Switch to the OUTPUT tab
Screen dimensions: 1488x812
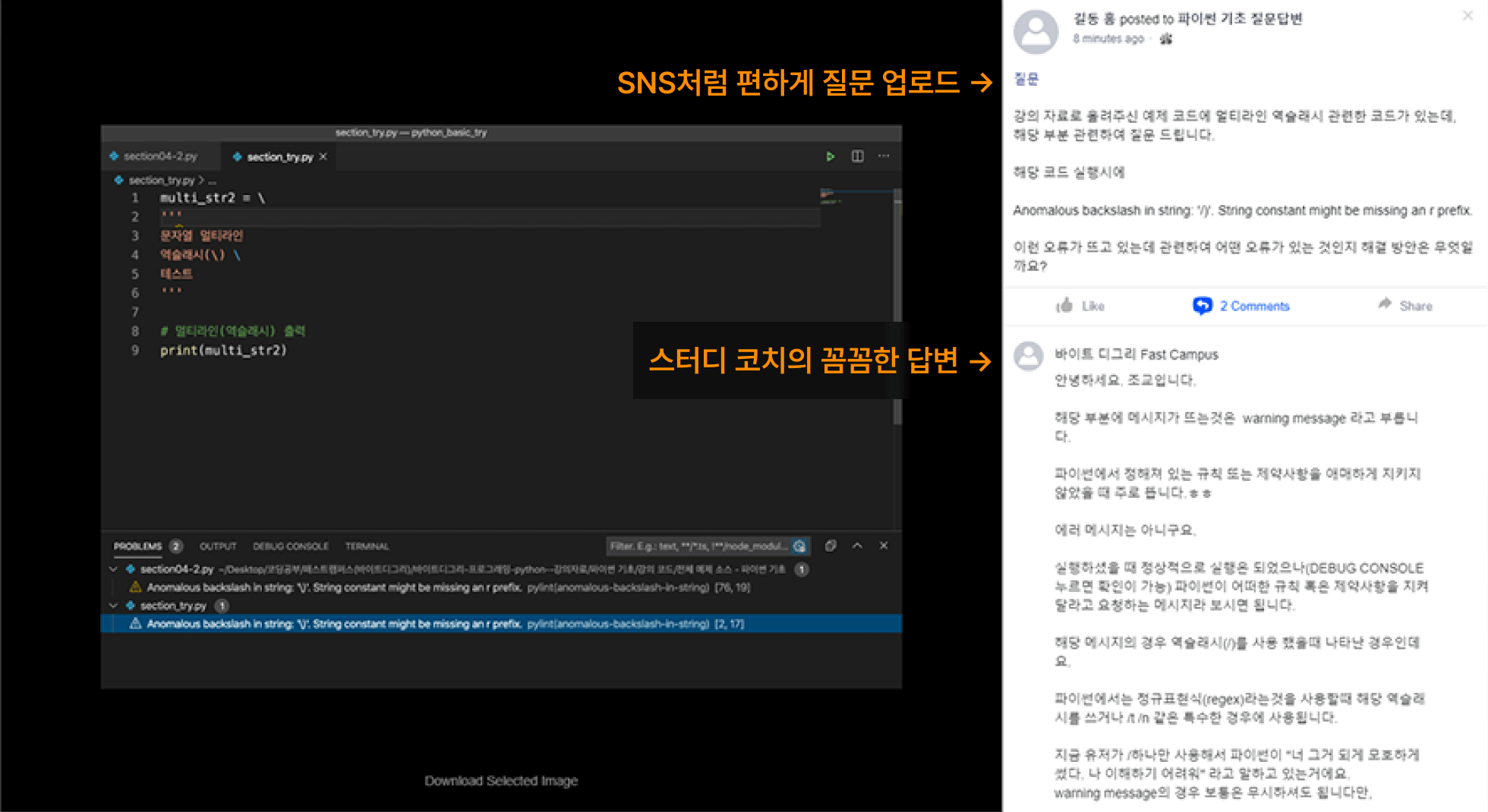pos(218,546)
